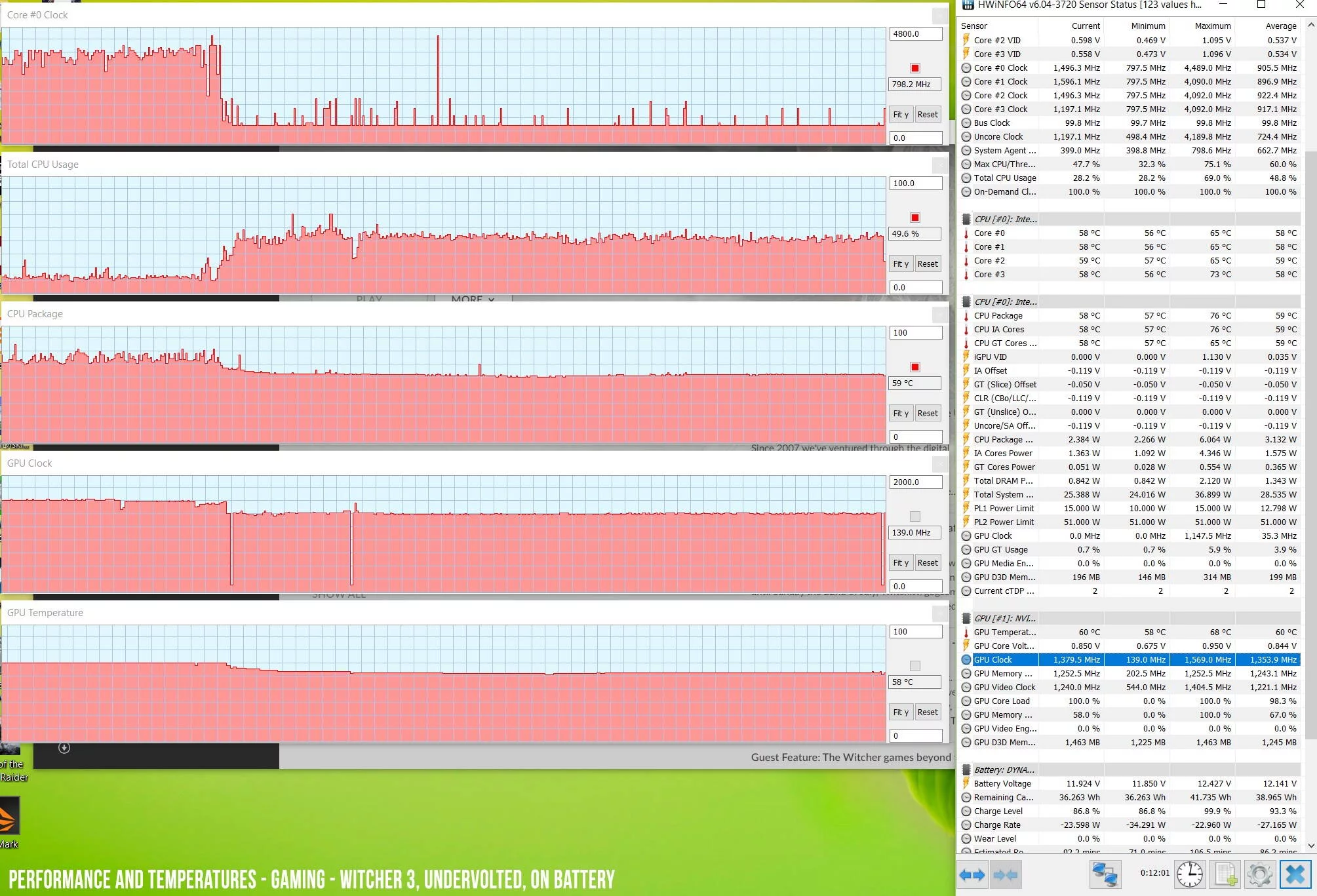Screen dimensions: 1317x896
Task: Click the gray color square in GPU Temperature graph
Action: click(915, 666)
